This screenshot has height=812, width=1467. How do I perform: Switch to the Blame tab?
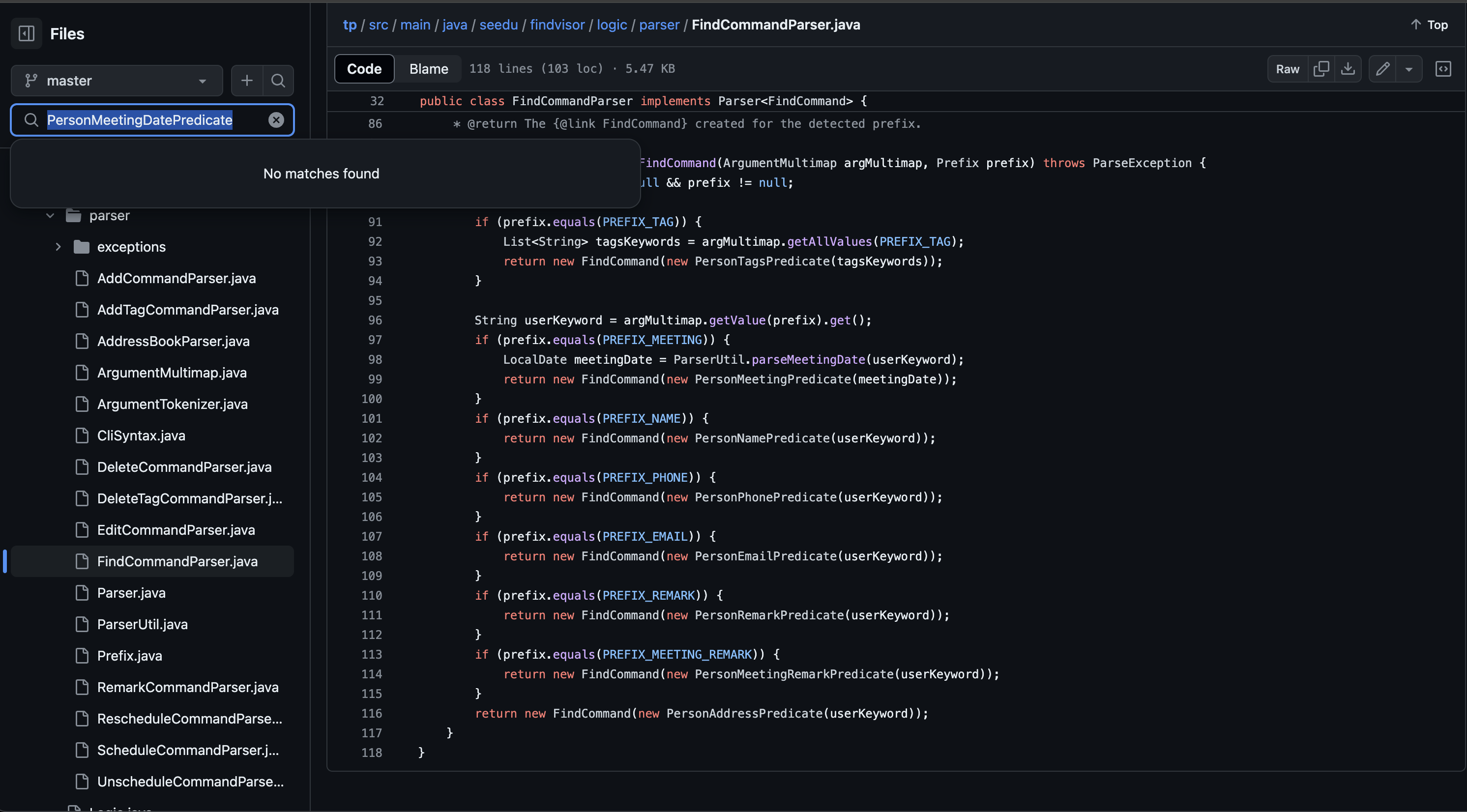[428, 69]
